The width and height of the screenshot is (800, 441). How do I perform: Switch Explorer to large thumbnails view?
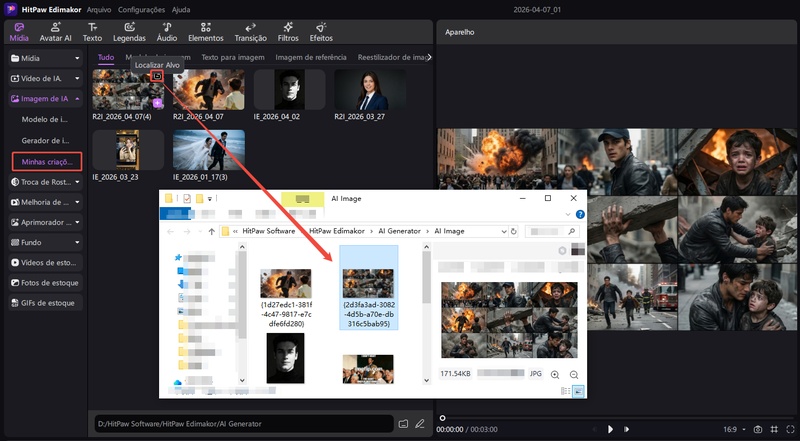[x=579, y=392]
